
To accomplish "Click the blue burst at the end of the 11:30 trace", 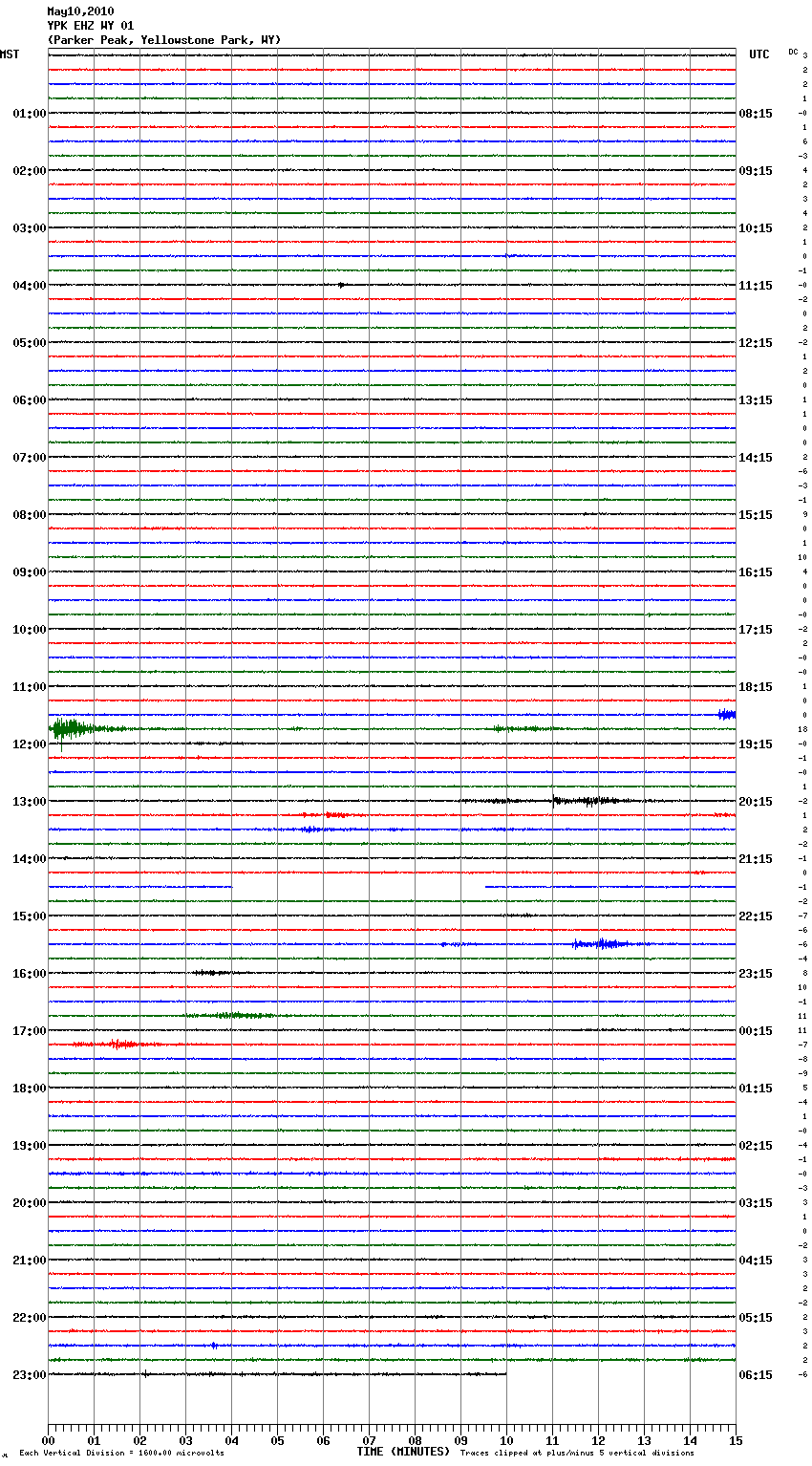I will coord(727,715).
